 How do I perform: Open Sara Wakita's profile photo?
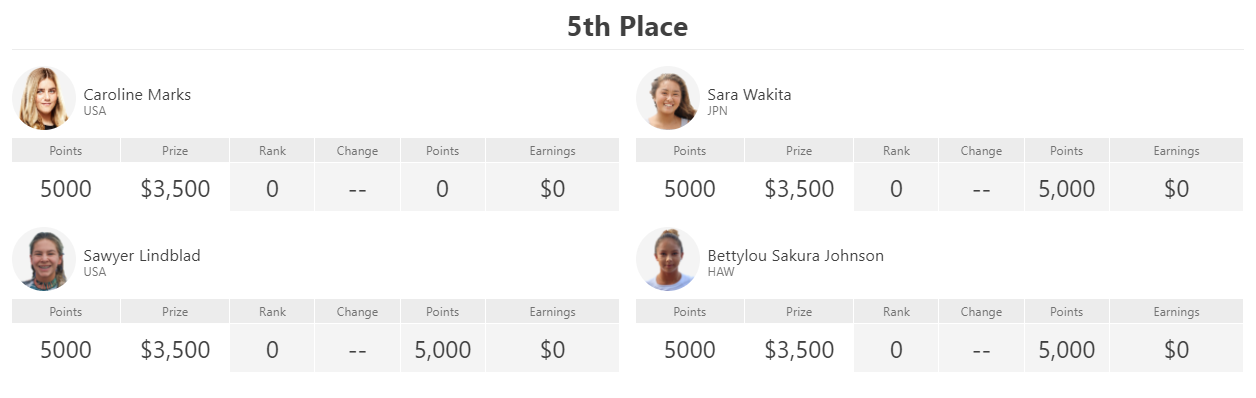tap(668, 98)
